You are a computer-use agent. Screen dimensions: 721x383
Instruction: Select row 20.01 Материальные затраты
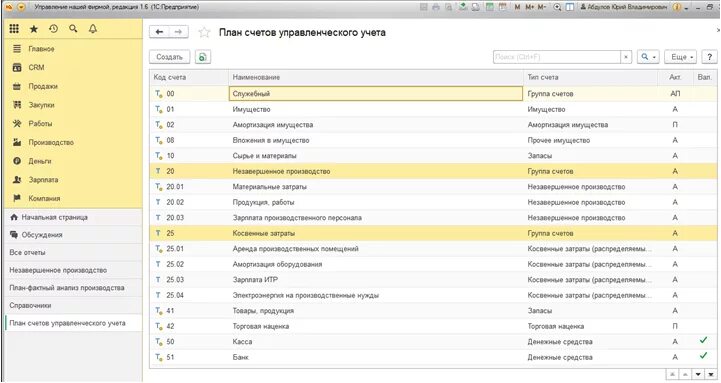point(433,187)
